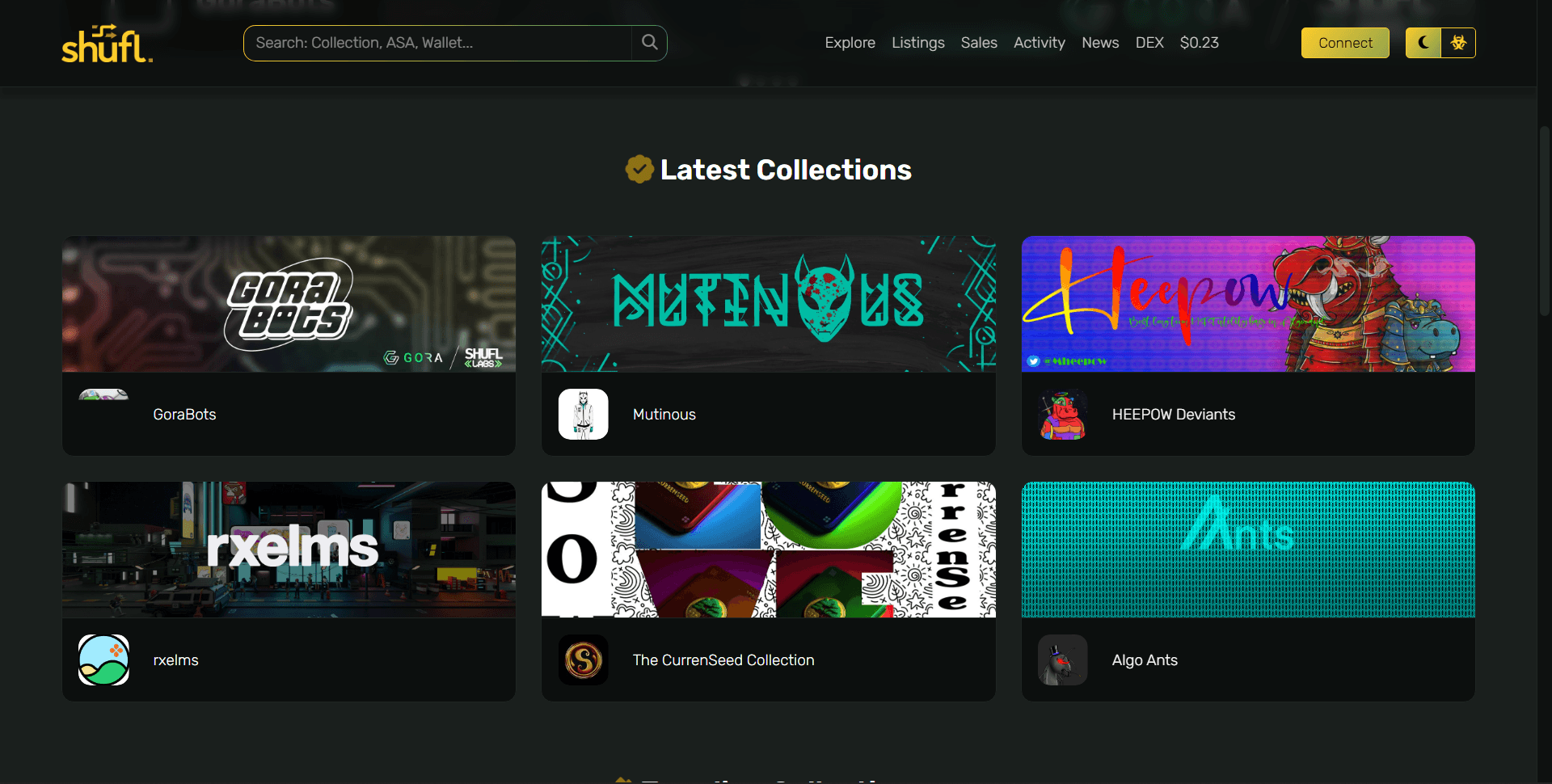Open the HEEPOW Deviants collection name
This screenshot has height=784, width=1552.
tap(1173, 415)
